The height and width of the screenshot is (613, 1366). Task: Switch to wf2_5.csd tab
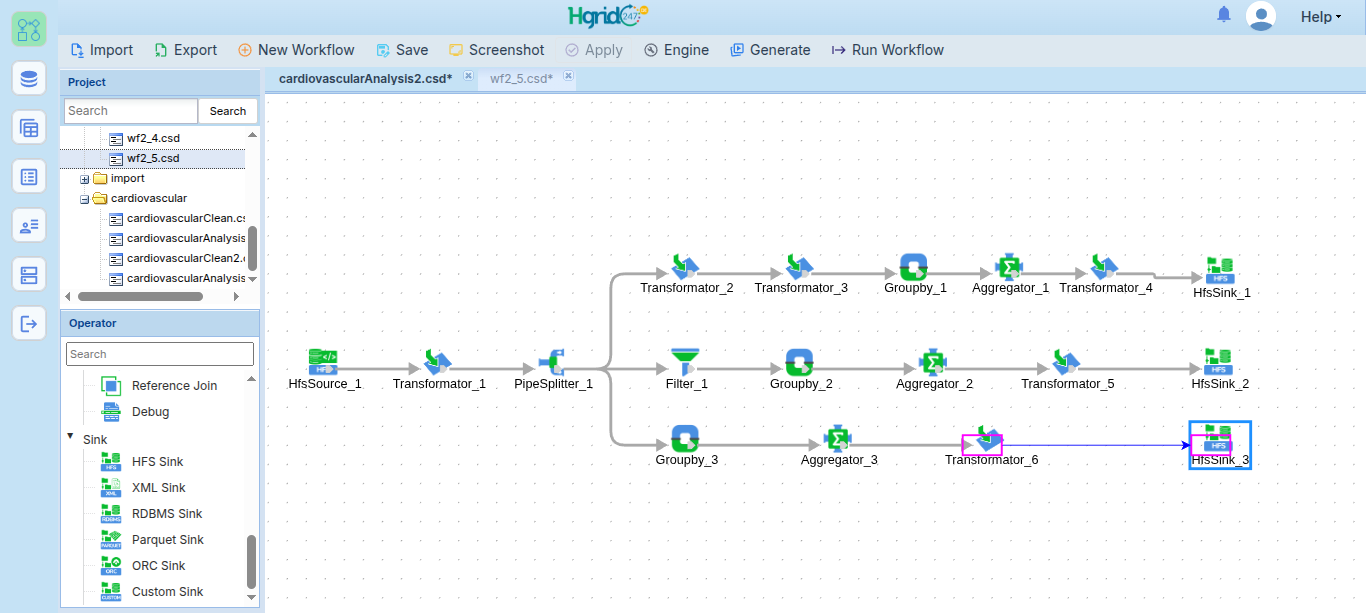click(x=521, y=78)
